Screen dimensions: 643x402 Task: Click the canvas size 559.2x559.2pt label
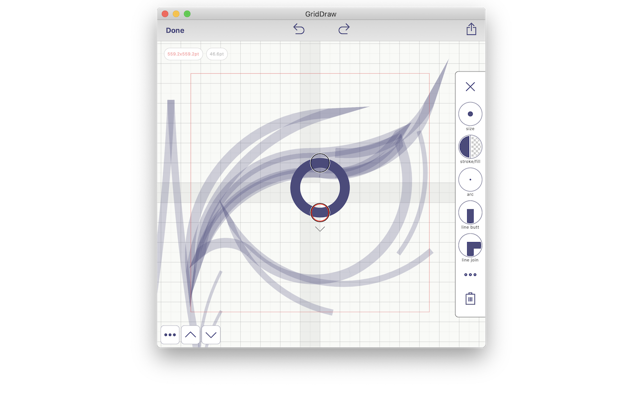point(183,54)
